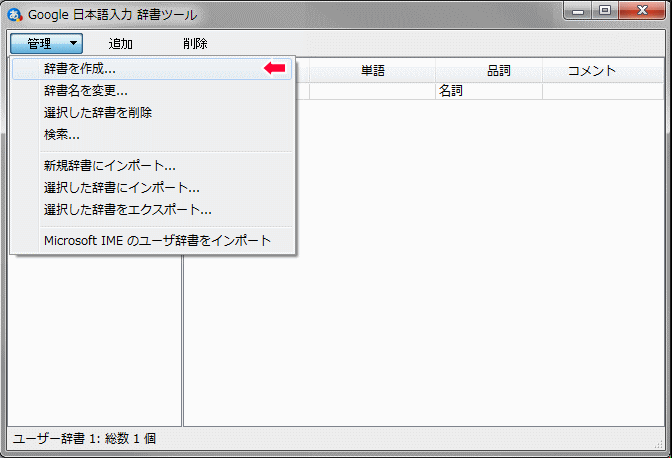Screen dimensions: 672x458
Task: Click the status bar text ユーザー辞書 1: 総数 1 個
Action: pos(84,439)
